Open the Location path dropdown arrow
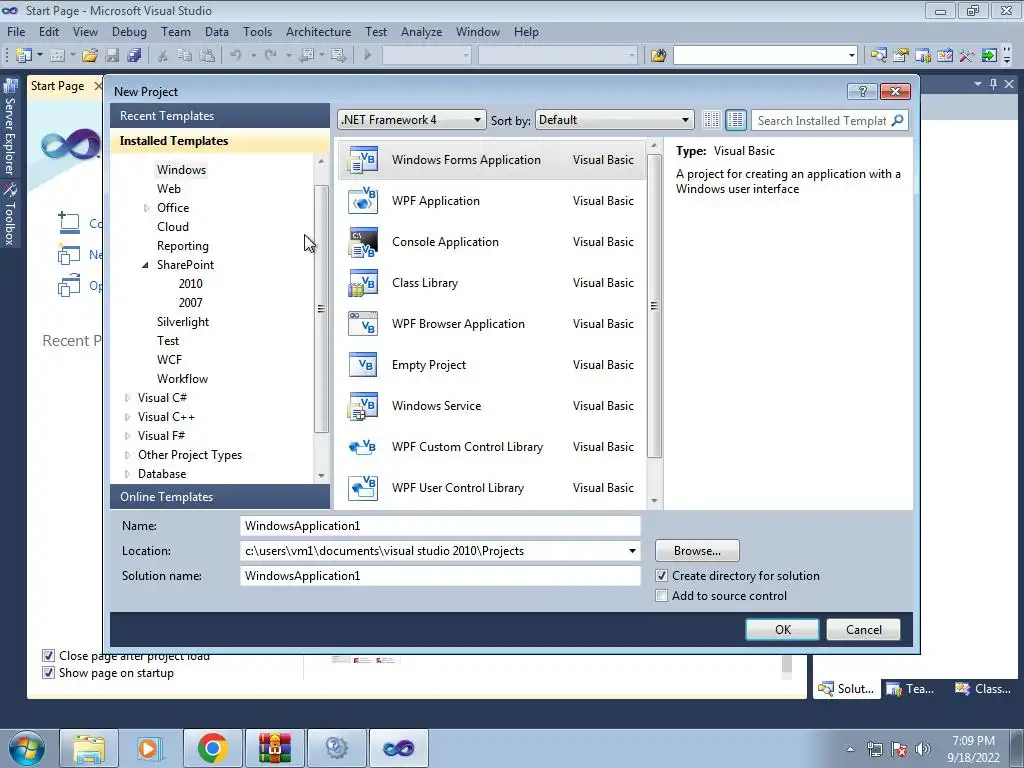Screen dimensions: 1024x768 [x=632, y=551]
